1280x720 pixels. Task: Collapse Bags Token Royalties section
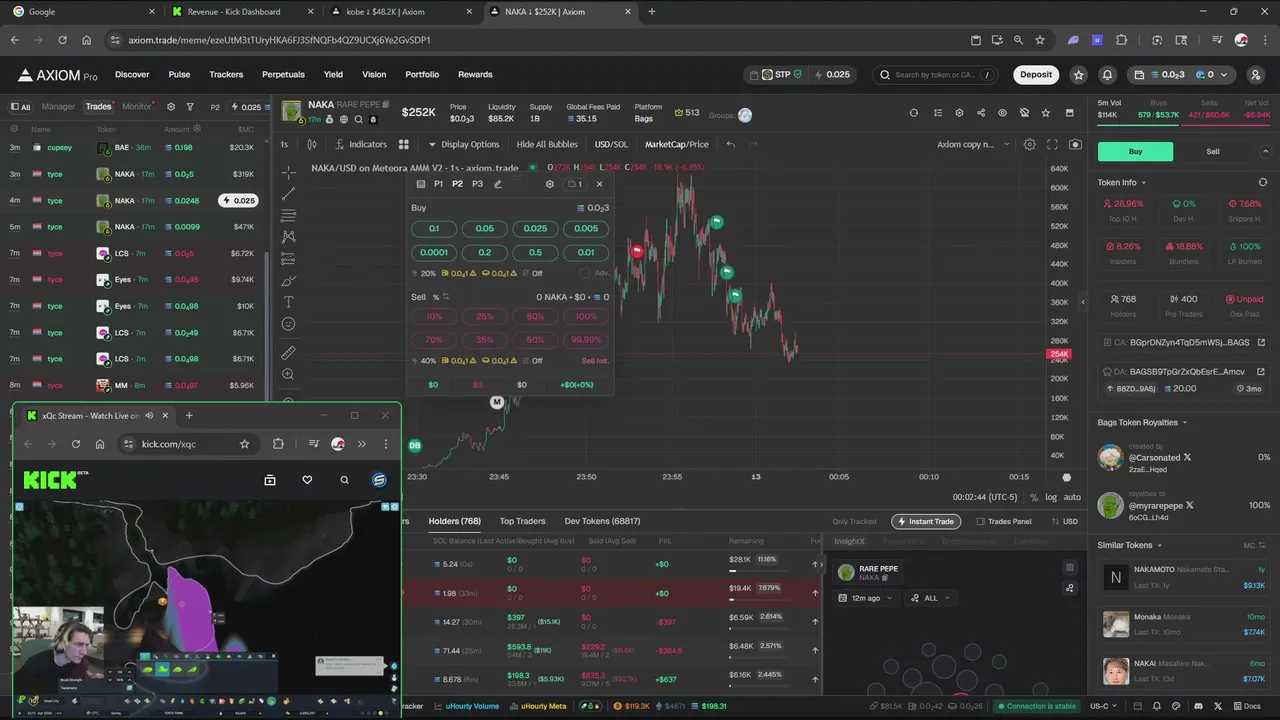1142,422
